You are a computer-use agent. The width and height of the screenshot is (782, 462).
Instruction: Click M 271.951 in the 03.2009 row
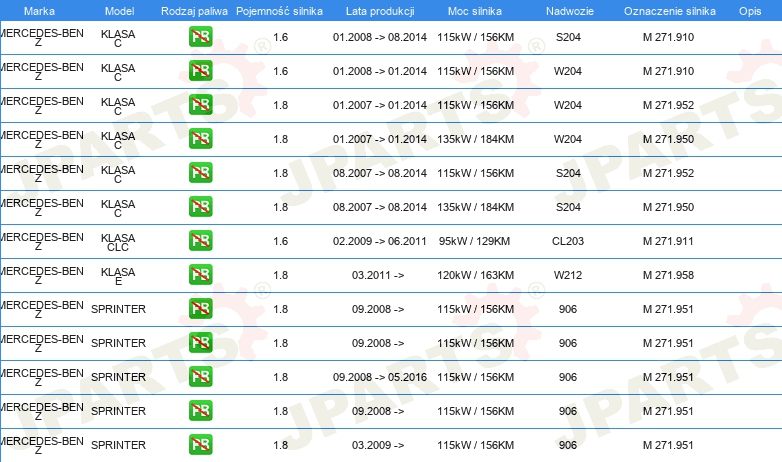coord(668,445)
